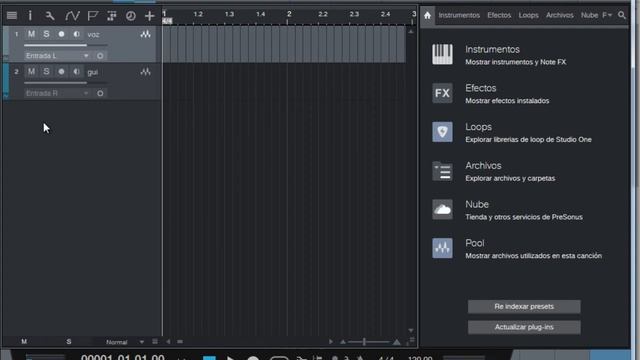Viewport: 640px width, 360px height.
Task: Click the Re indexar presets button
Action: click(x=524, y=307)
